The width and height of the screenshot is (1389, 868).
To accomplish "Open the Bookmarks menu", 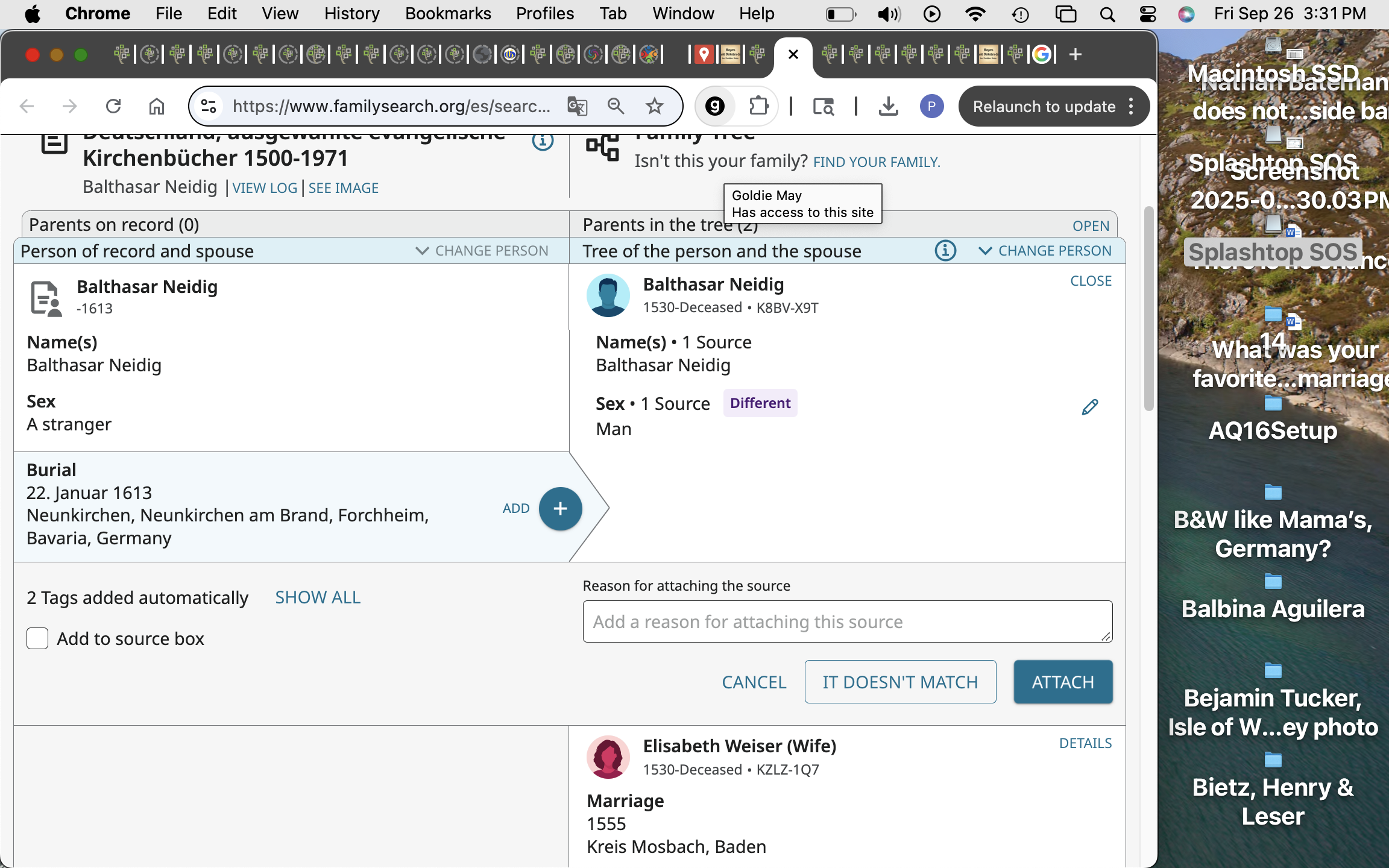I will tap(447, 13).
